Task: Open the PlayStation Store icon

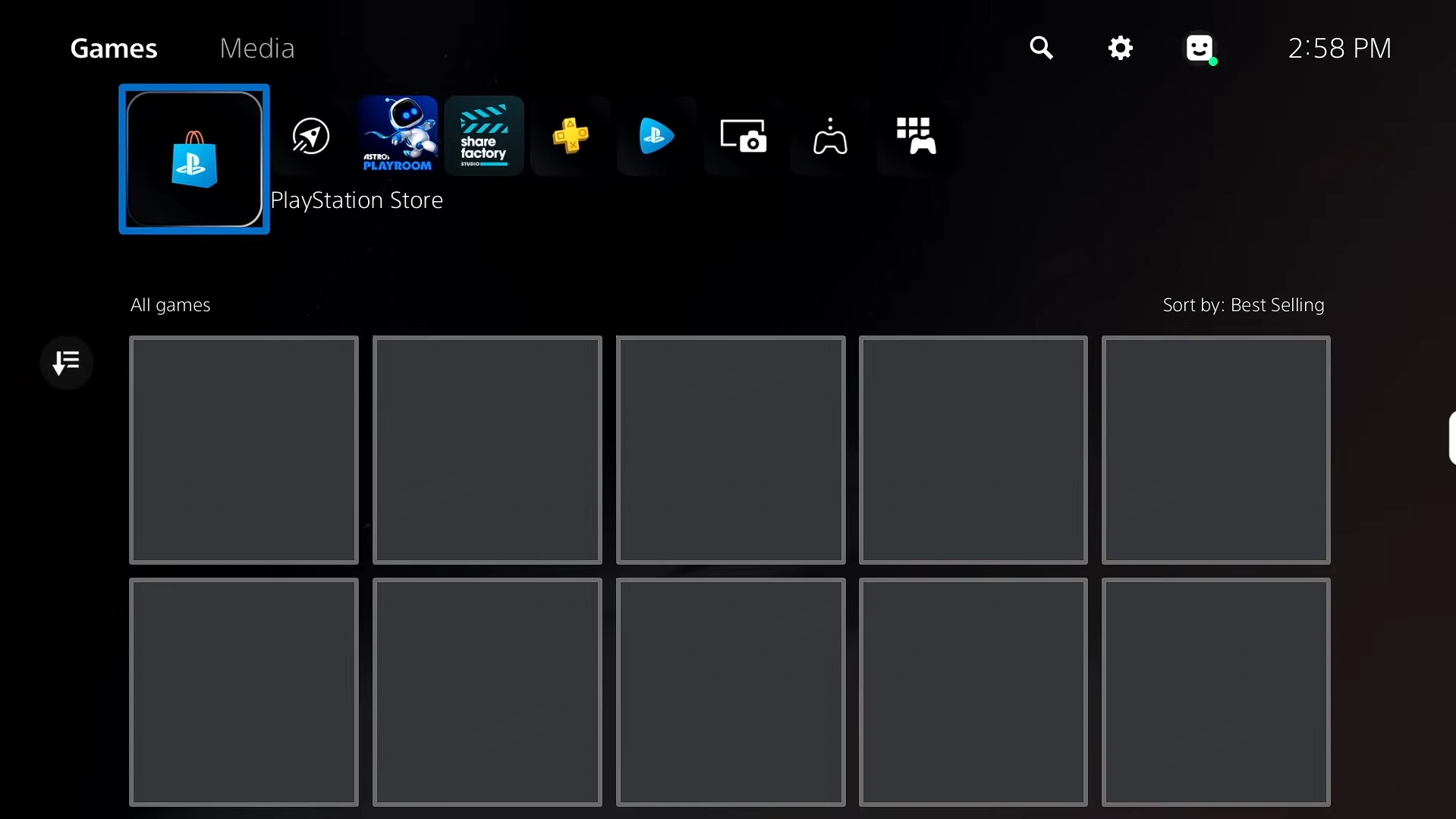Action: (x=194, y=159)
